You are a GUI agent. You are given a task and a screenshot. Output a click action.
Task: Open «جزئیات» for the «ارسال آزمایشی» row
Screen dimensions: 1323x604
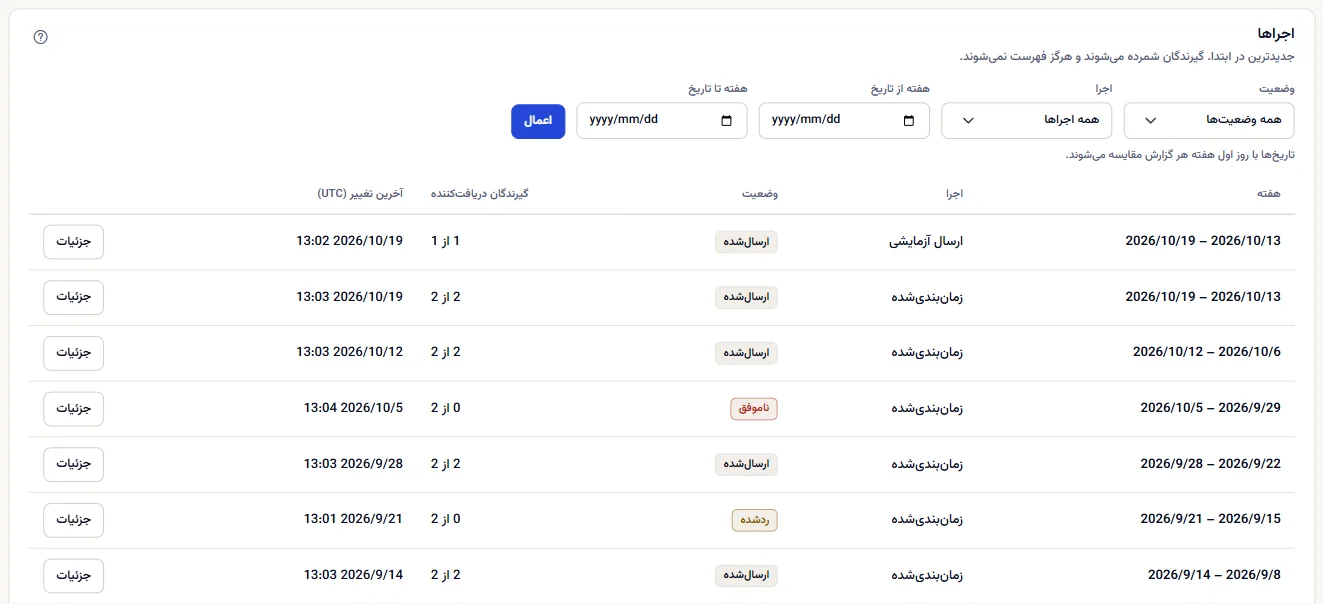[73, 241]
